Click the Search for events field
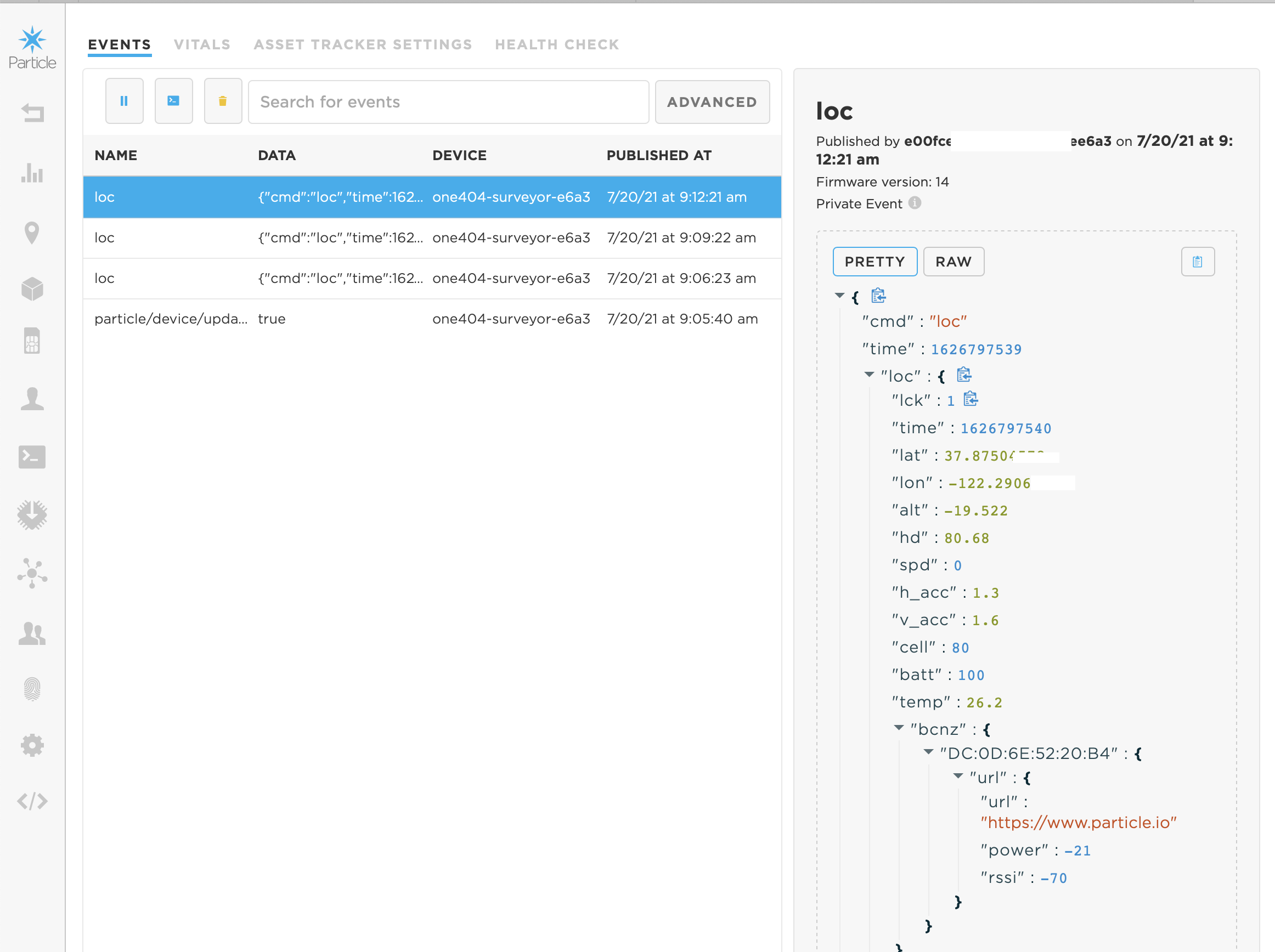Screen dimensions: 1275x952 [x=448, y=102]
